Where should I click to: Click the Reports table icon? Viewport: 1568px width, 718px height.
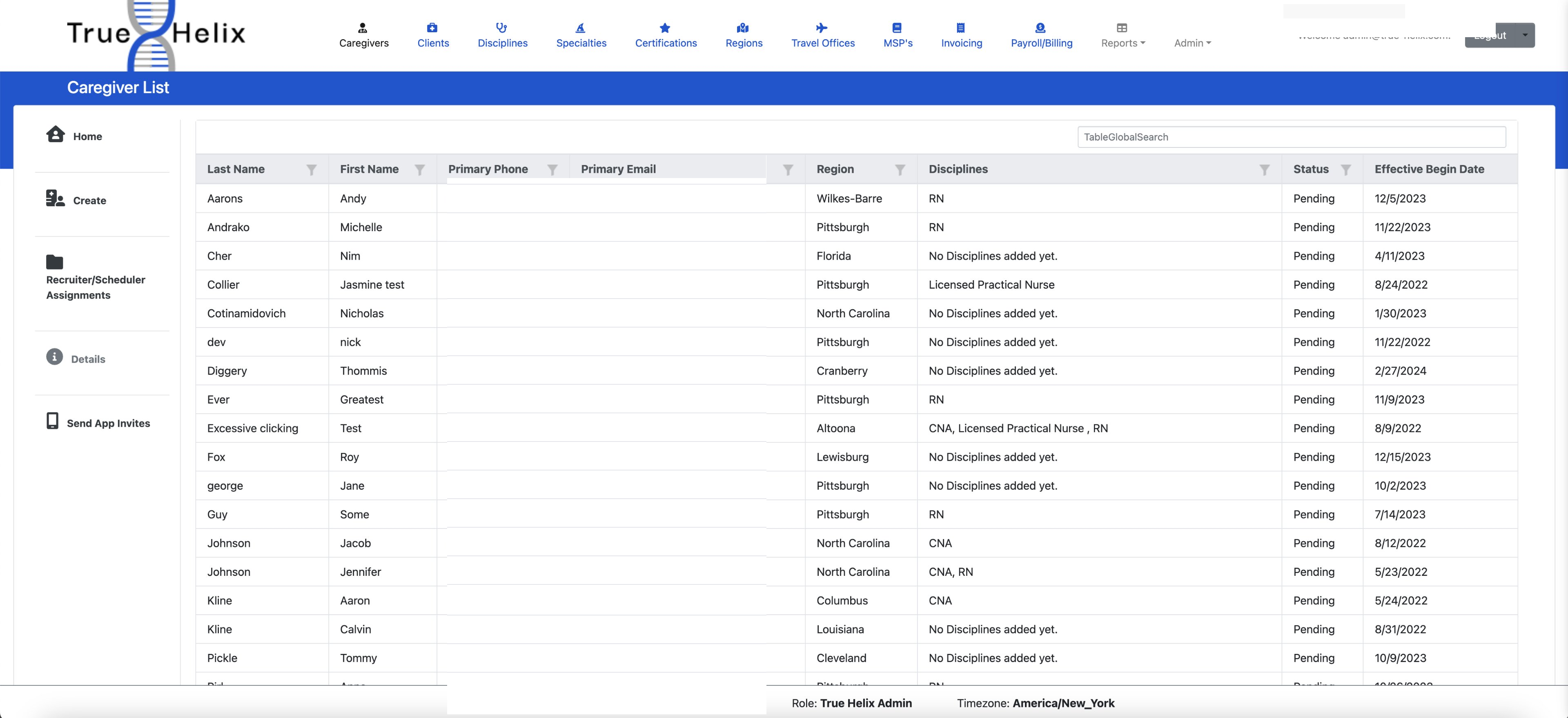pos(1123,28)
